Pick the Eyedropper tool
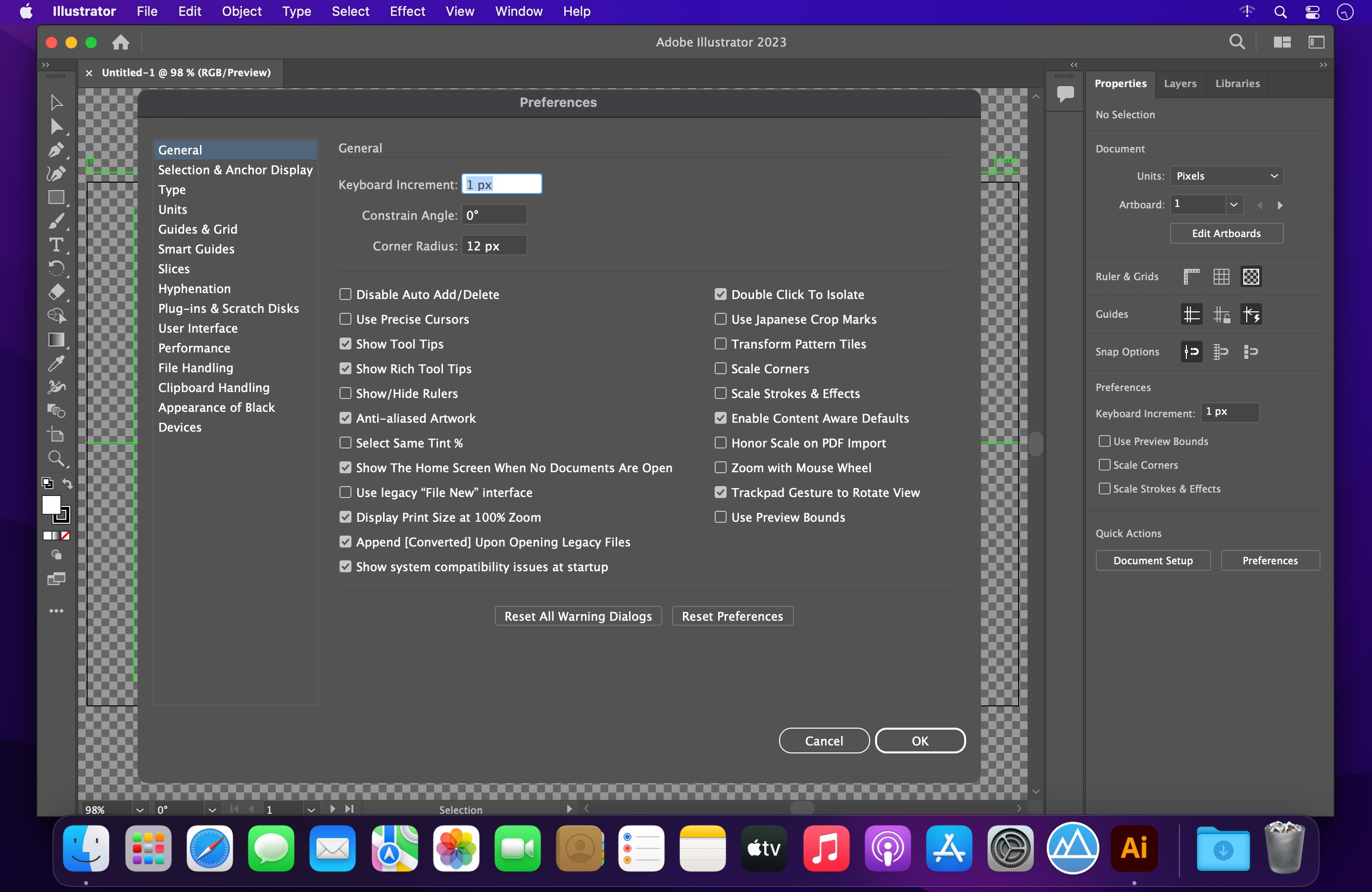 click(56, 363)
